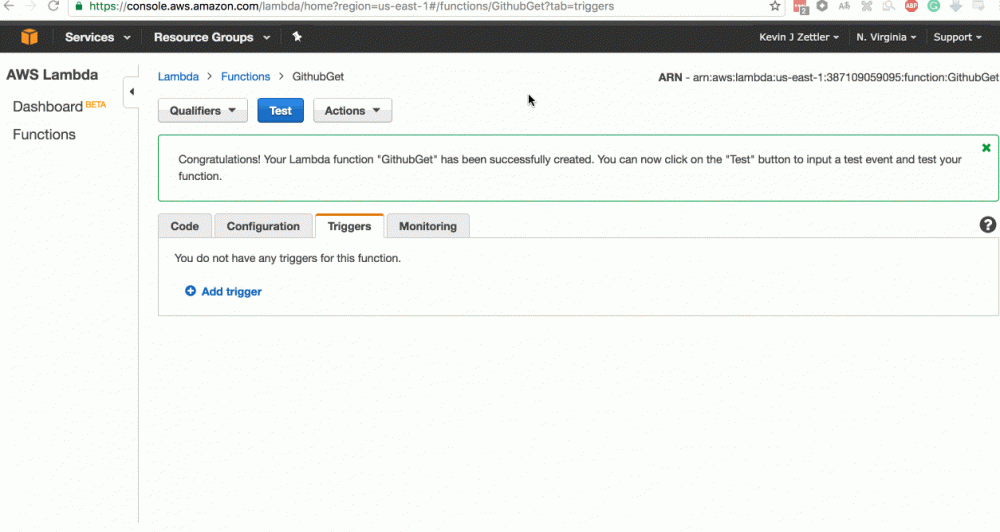Open the Grammarly extension icon
This screenshot has height=532, width=1000.
coord(934,6)
